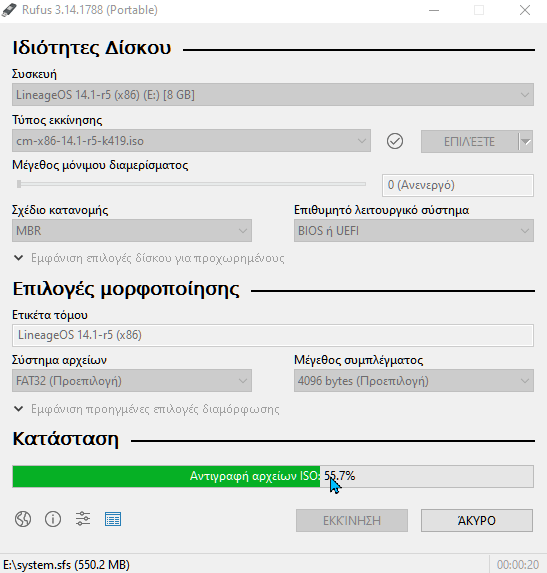The height and width of the screenshot is (573, 547).
Task: Open the BIOS ή UEFI target dropdown
Action: [x=414, y=231]
